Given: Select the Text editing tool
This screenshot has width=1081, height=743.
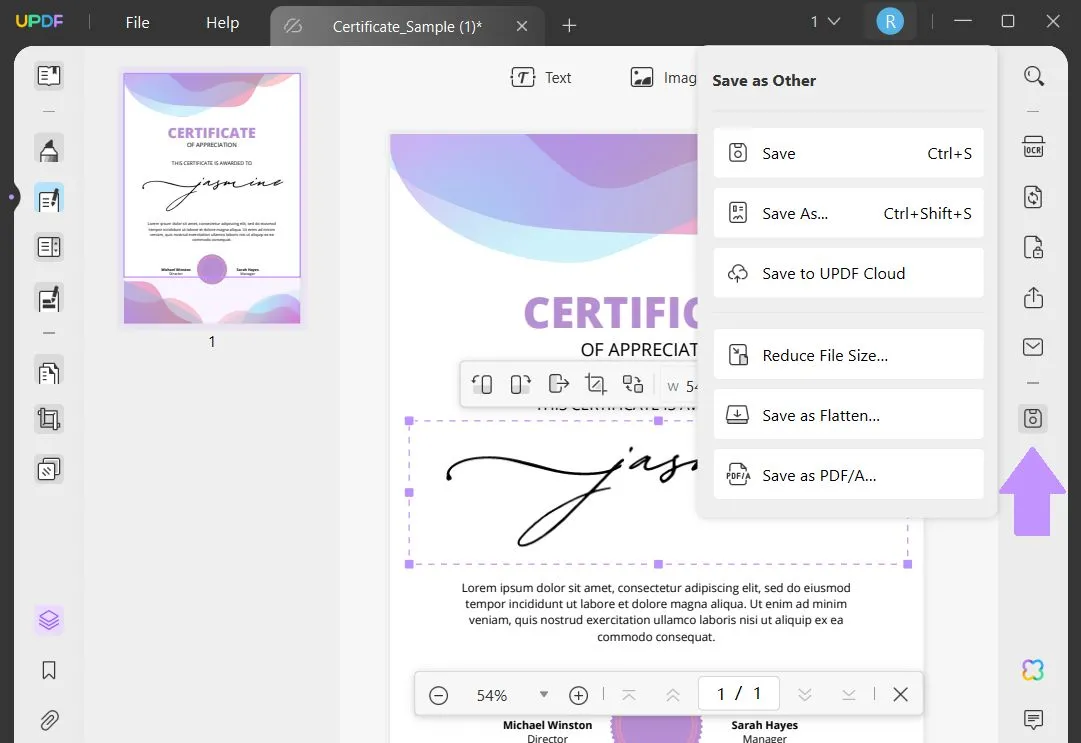Looking at the screenshot, I should pyautogui.click(x=541, y=78).
